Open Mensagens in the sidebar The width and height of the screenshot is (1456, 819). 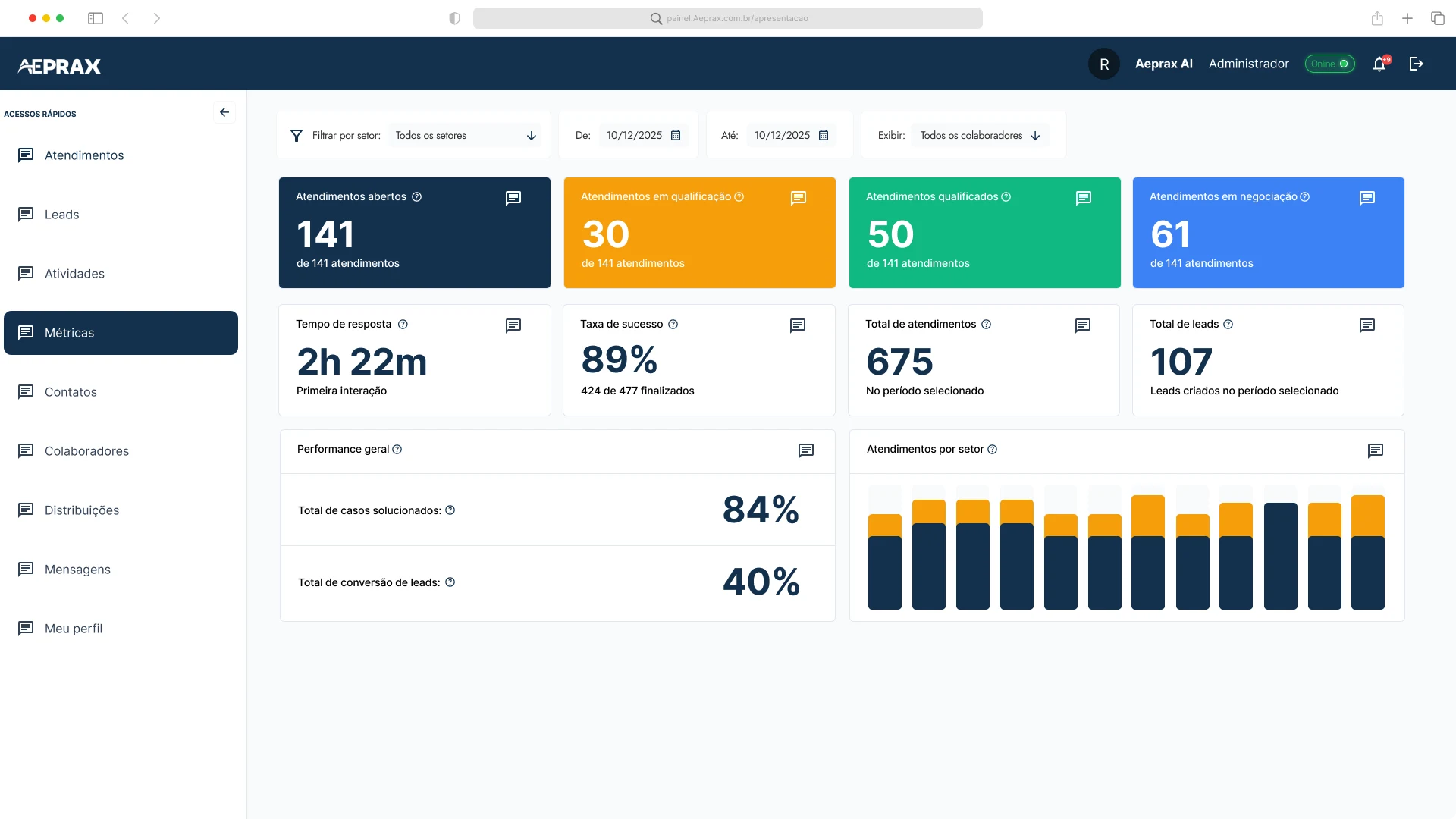(x=121, y=570)
